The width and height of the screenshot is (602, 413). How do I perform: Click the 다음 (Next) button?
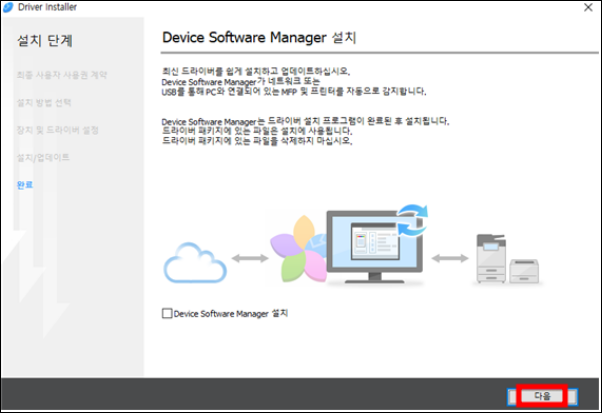coord(542,396)
